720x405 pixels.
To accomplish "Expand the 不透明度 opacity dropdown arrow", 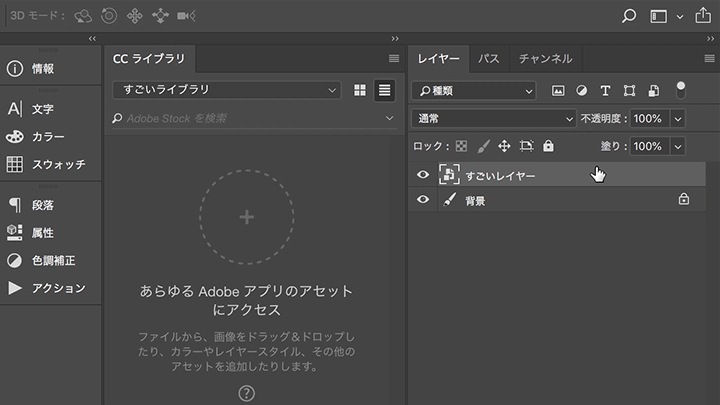I will [677, 119].
